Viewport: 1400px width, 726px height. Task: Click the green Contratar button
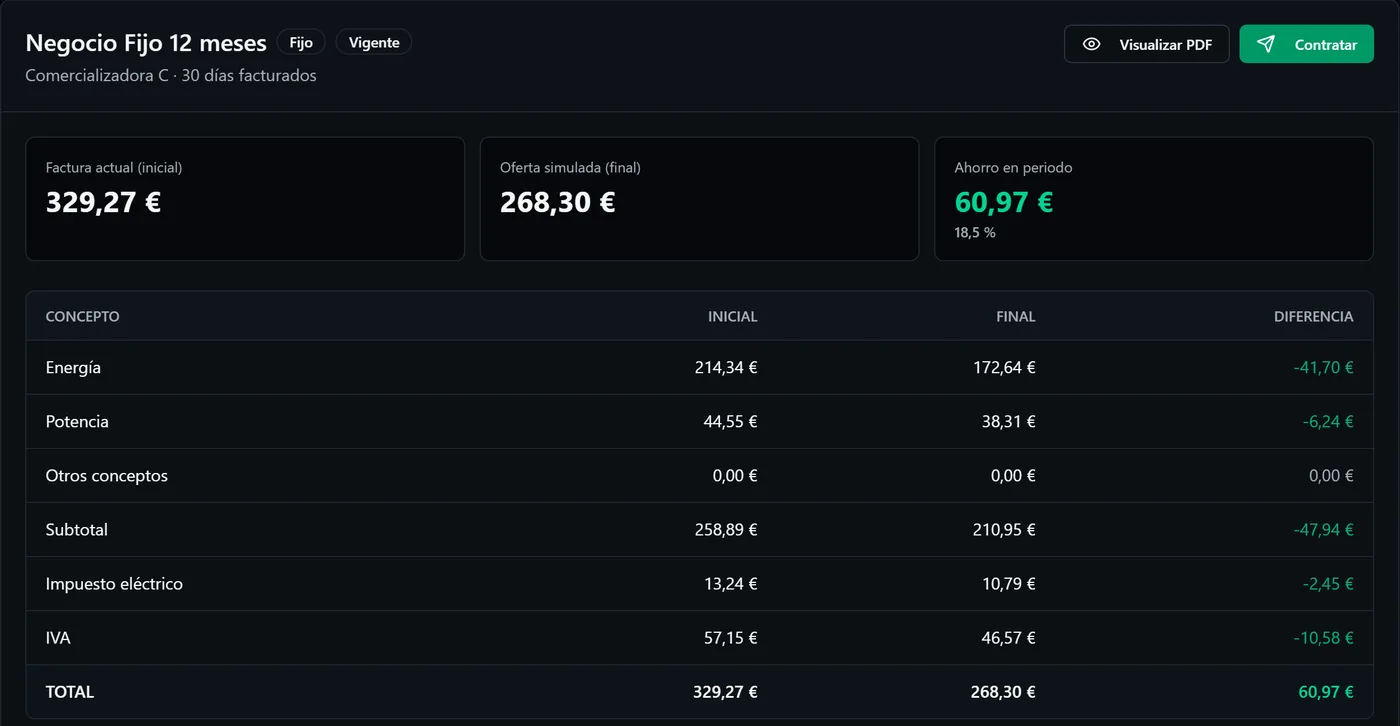(x=1307, y=44)
